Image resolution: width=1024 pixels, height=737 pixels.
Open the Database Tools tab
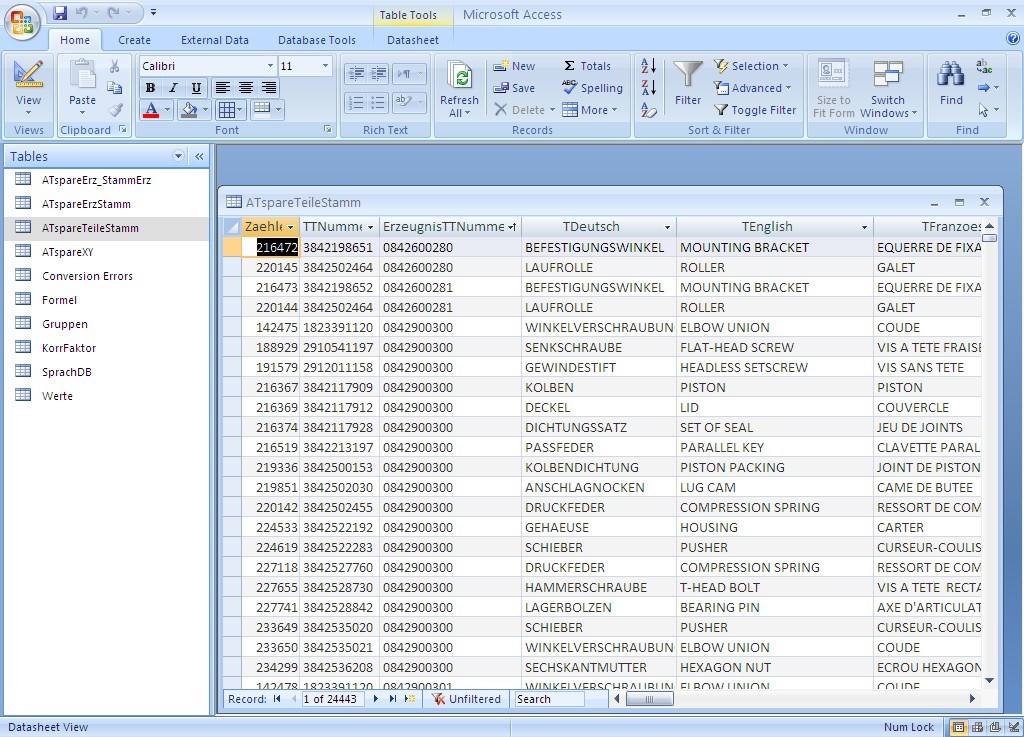click(x=317, y=40)
